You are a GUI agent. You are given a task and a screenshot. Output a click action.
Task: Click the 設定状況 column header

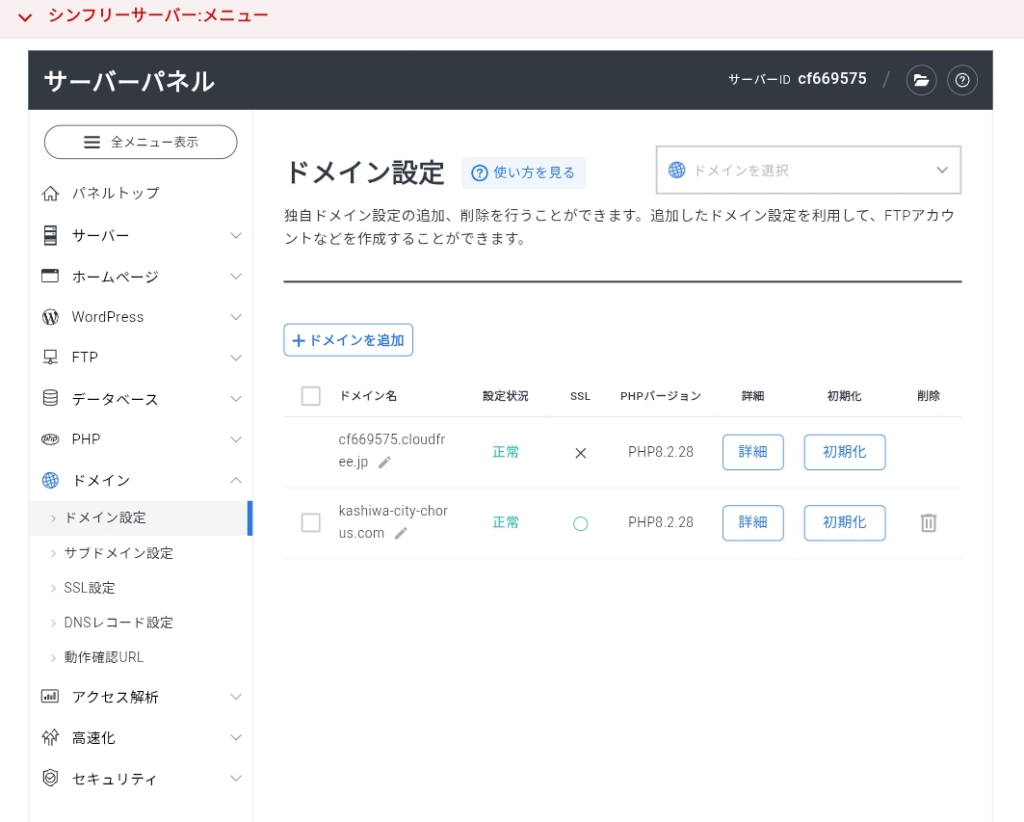(x=505, y=396)
